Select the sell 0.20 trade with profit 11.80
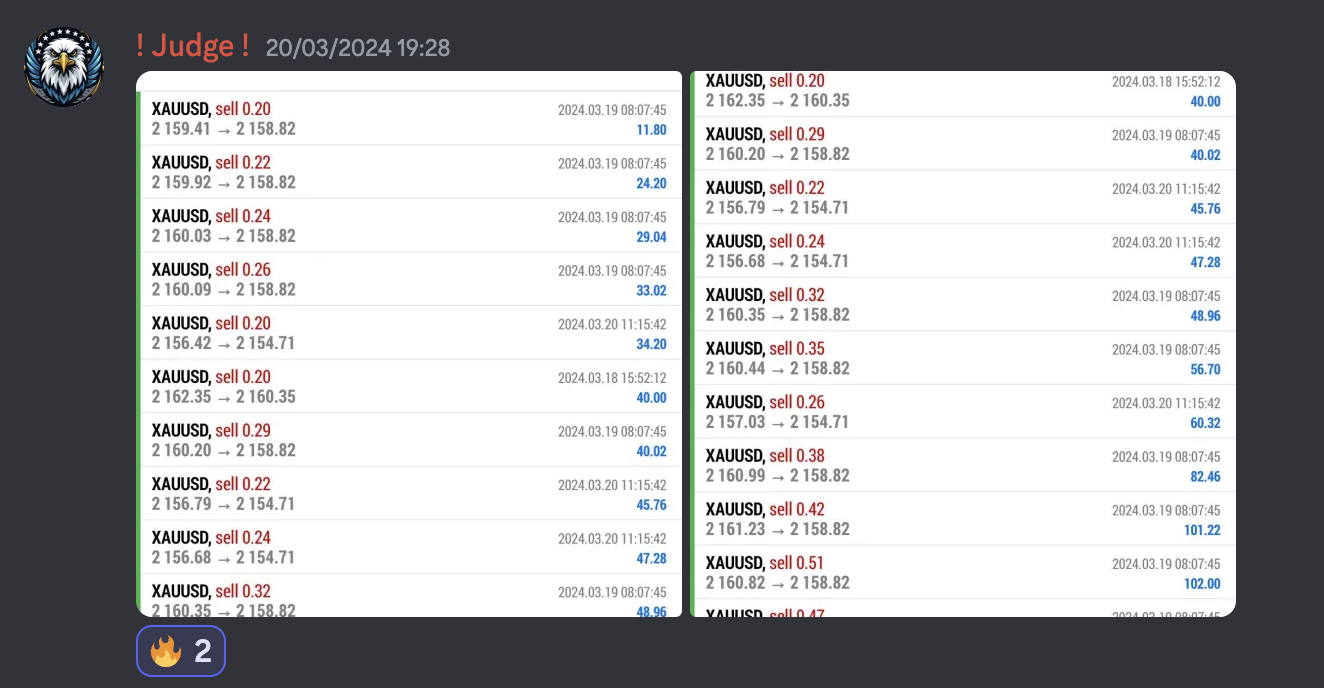 tap(409, 118)
